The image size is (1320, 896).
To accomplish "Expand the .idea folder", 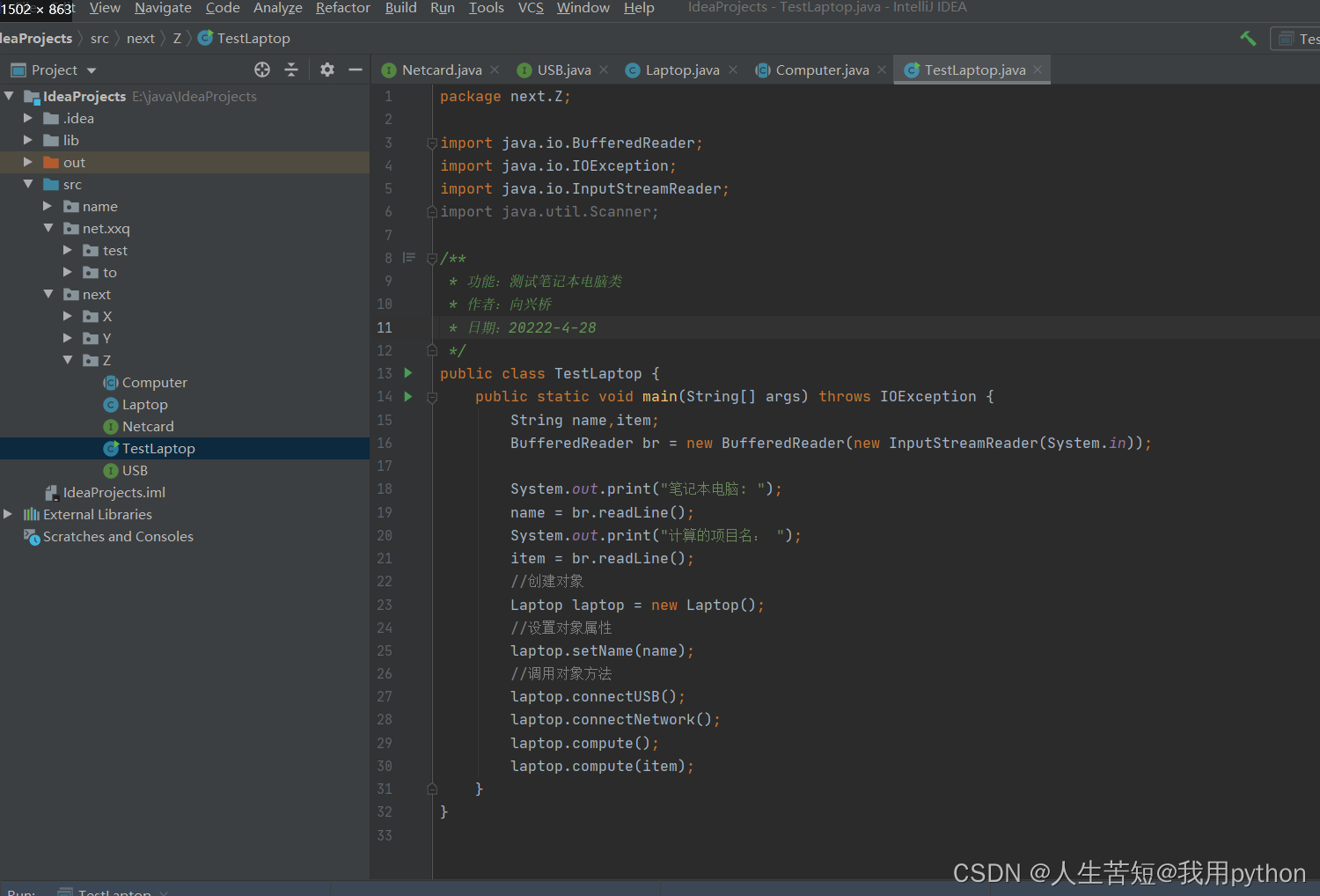I will 28,118.
